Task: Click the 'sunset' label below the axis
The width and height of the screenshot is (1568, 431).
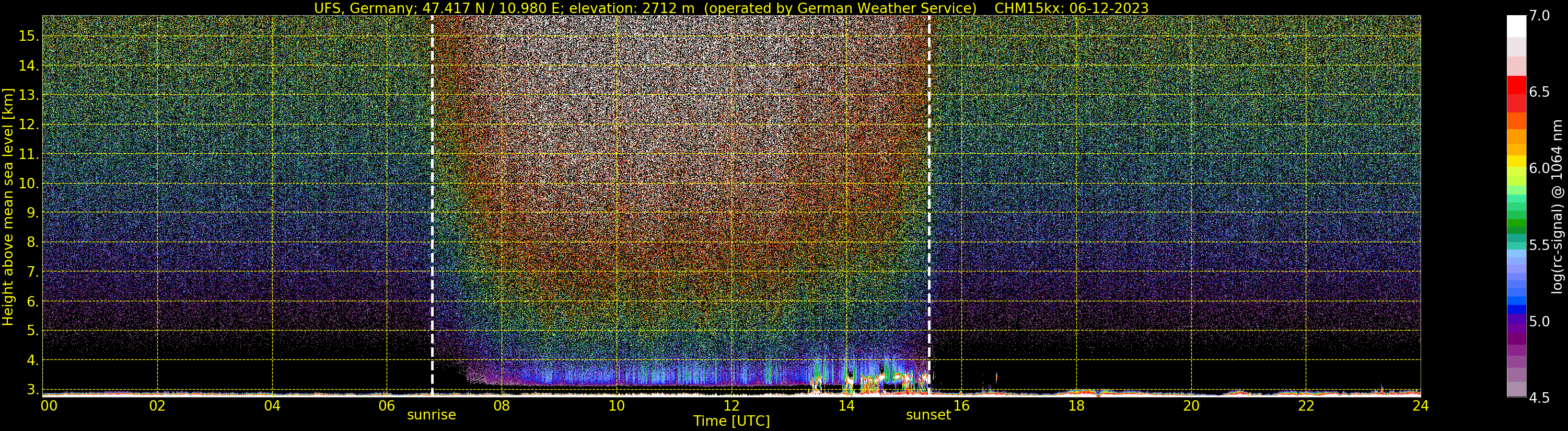Action: [x=928, y=415]
